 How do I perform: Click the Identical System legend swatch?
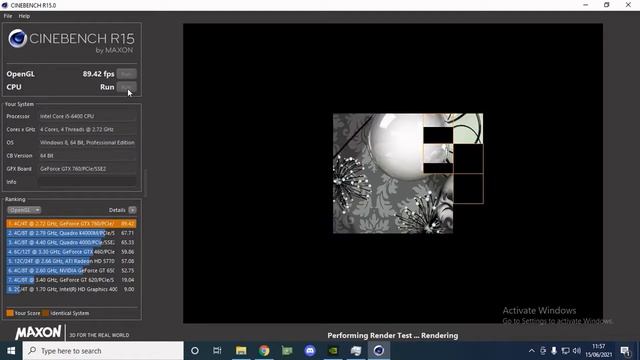pos(45,313)
